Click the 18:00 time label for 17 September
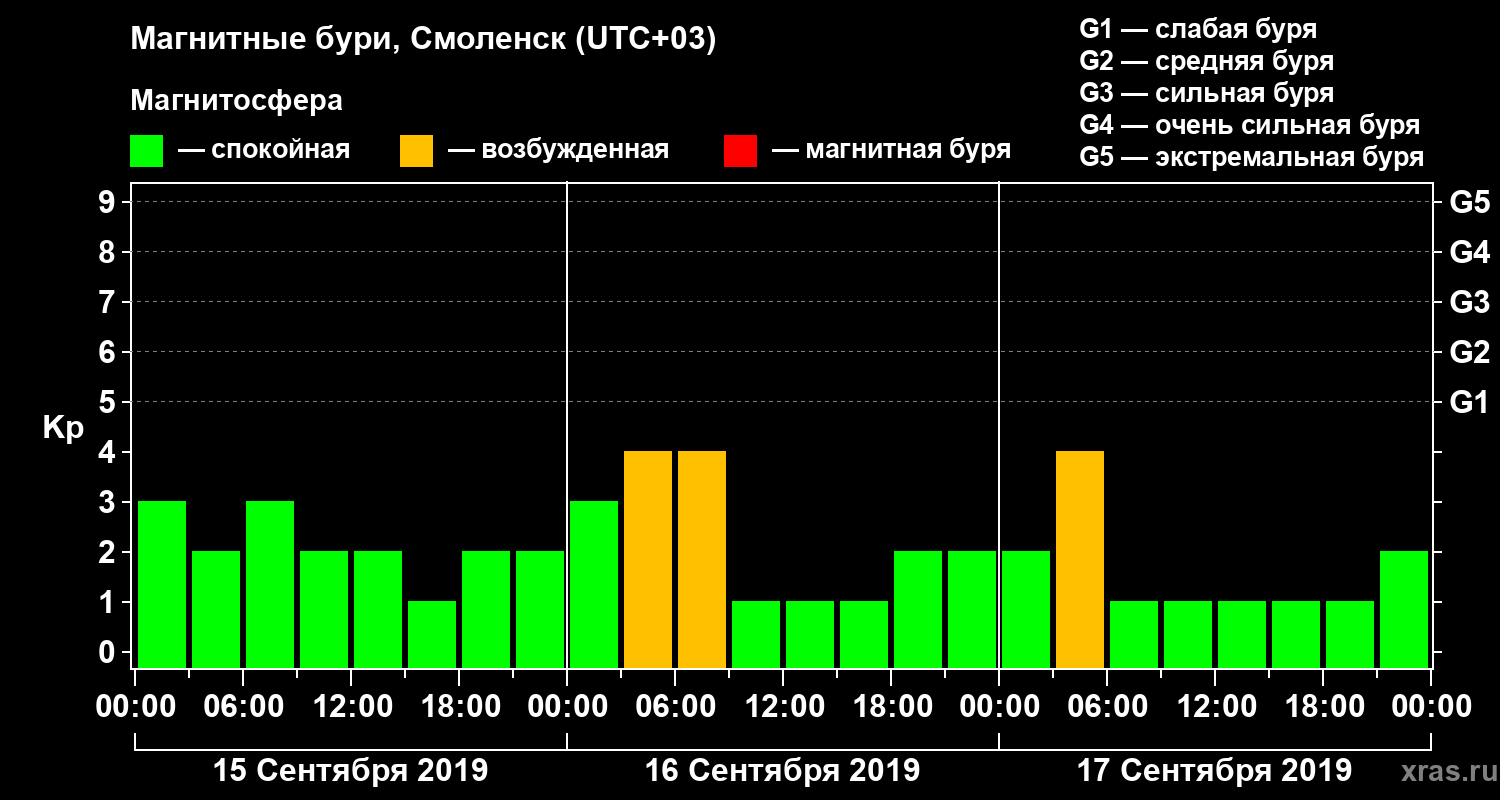Image resolution: width=1500 pixels, height=800 pixels. [x=1324, y=707]
